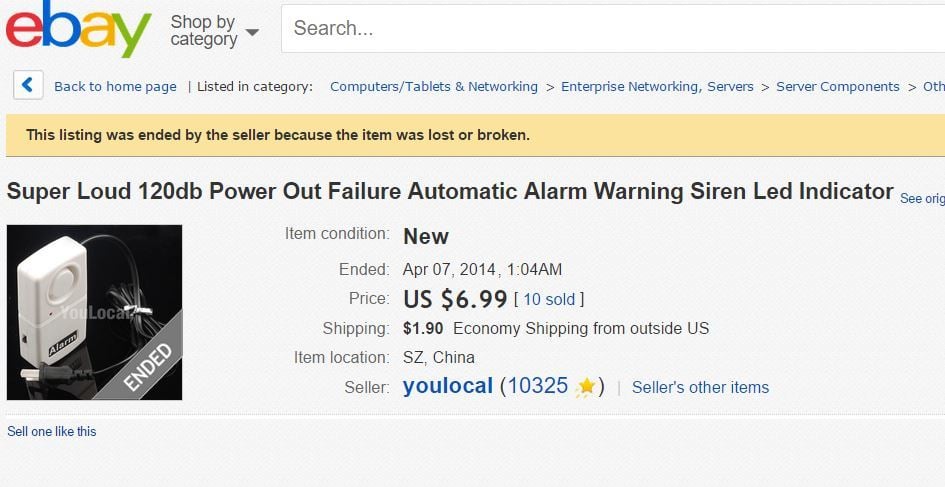The height and width of the screenshot is (487, 945).
Task: Open the Shop by category dropdown
Action: click(214, 30)
